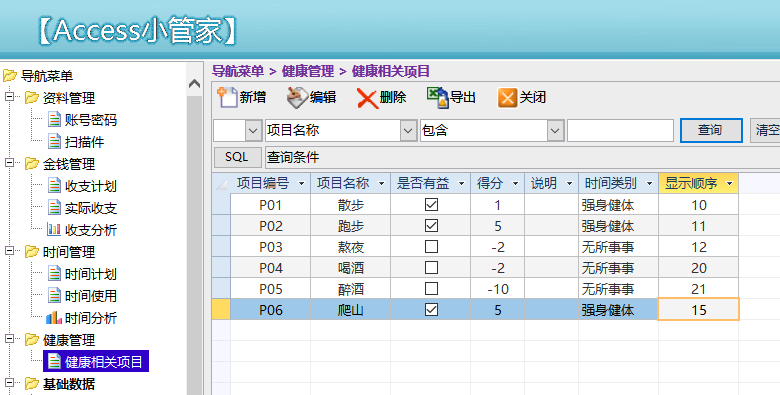This screenshot has width=780, height=395.
Task: Click the 导出 Excel export icon
Action: point(438,98)
